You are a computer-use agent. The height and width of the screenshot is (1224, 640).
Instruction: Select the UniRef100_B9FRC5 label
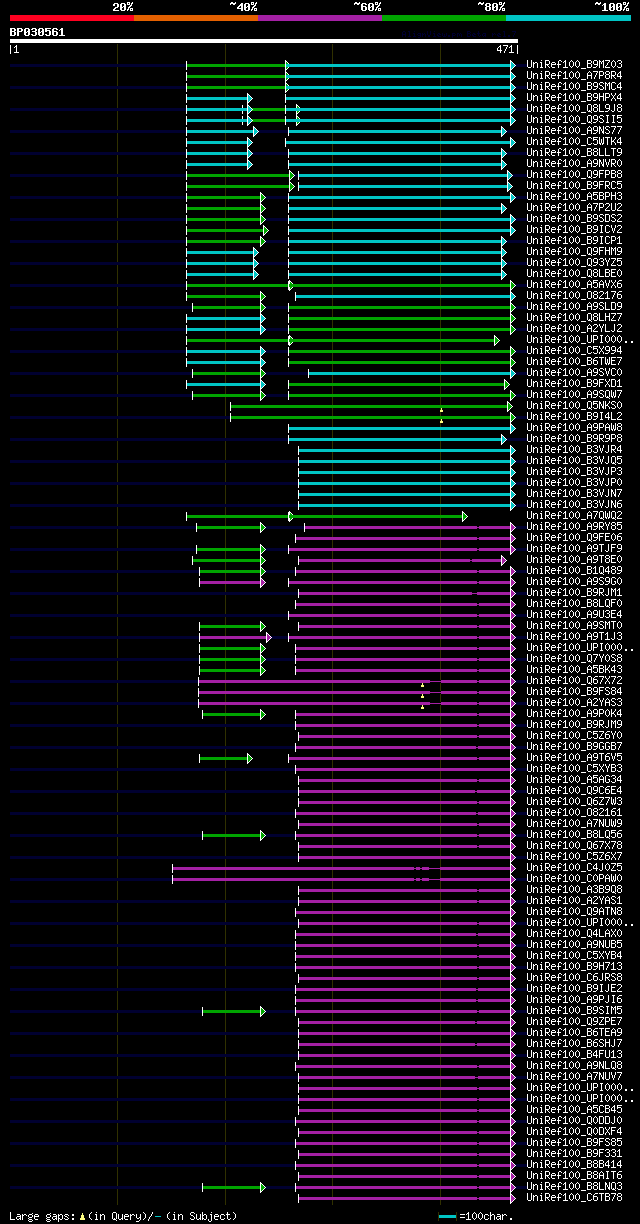[x=574, y=186]
